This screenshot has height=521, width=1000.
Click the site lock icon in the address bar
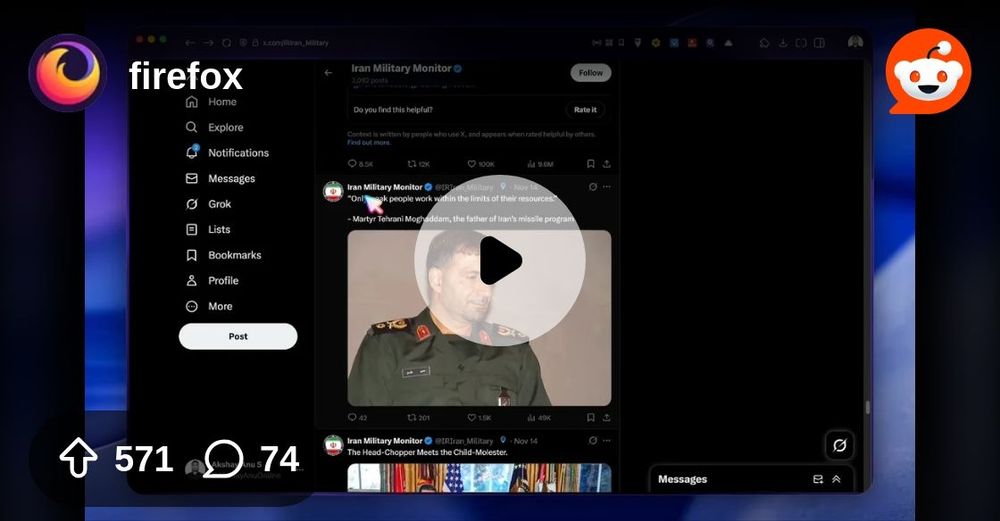pos(255,43)
